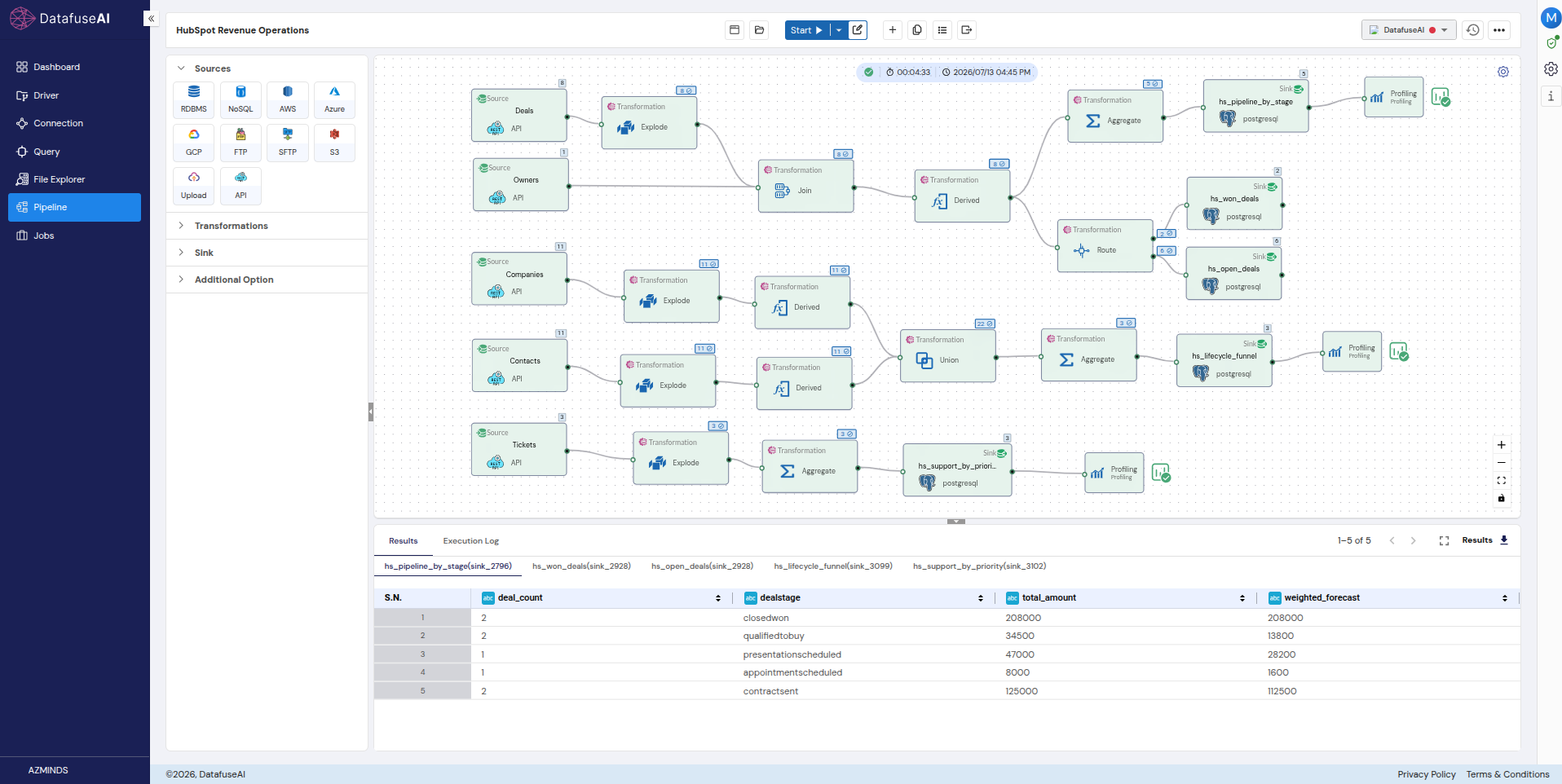Go to next results page
Viewport: 1562px width, 784px height.
point(1414,540)
